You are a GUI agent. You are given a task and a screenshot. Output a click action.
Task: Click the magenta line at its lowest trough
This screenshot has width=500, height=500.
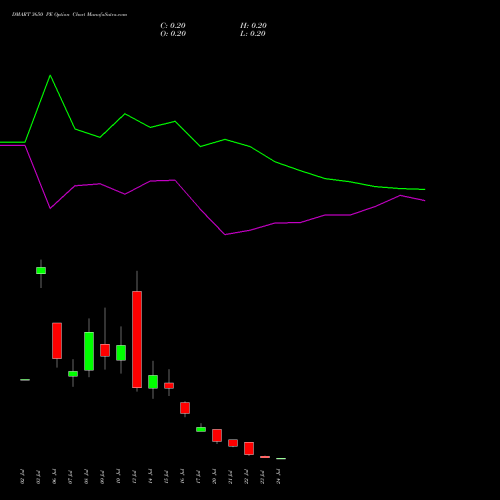225,235
